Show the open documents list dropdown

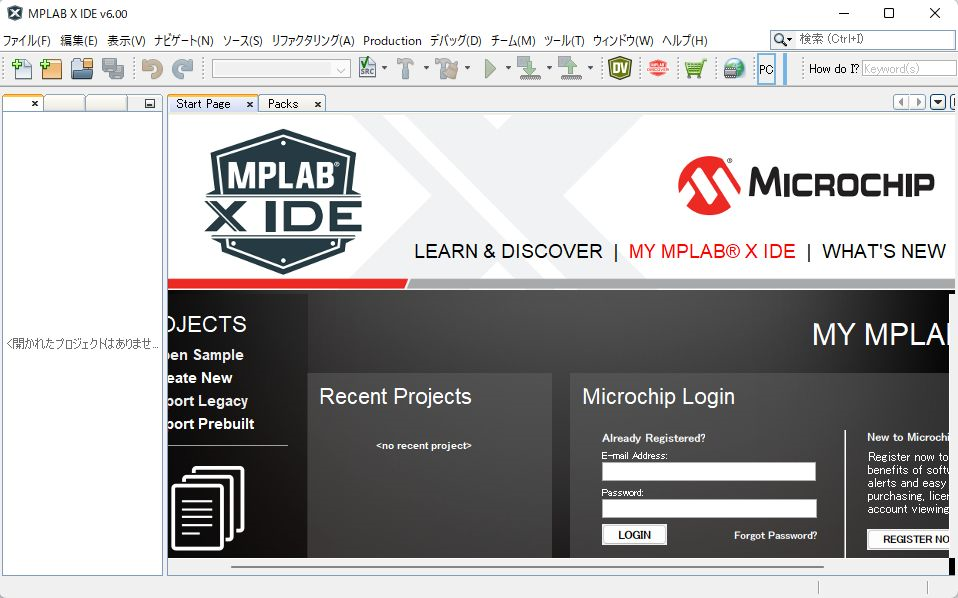(x=938, y=102)
